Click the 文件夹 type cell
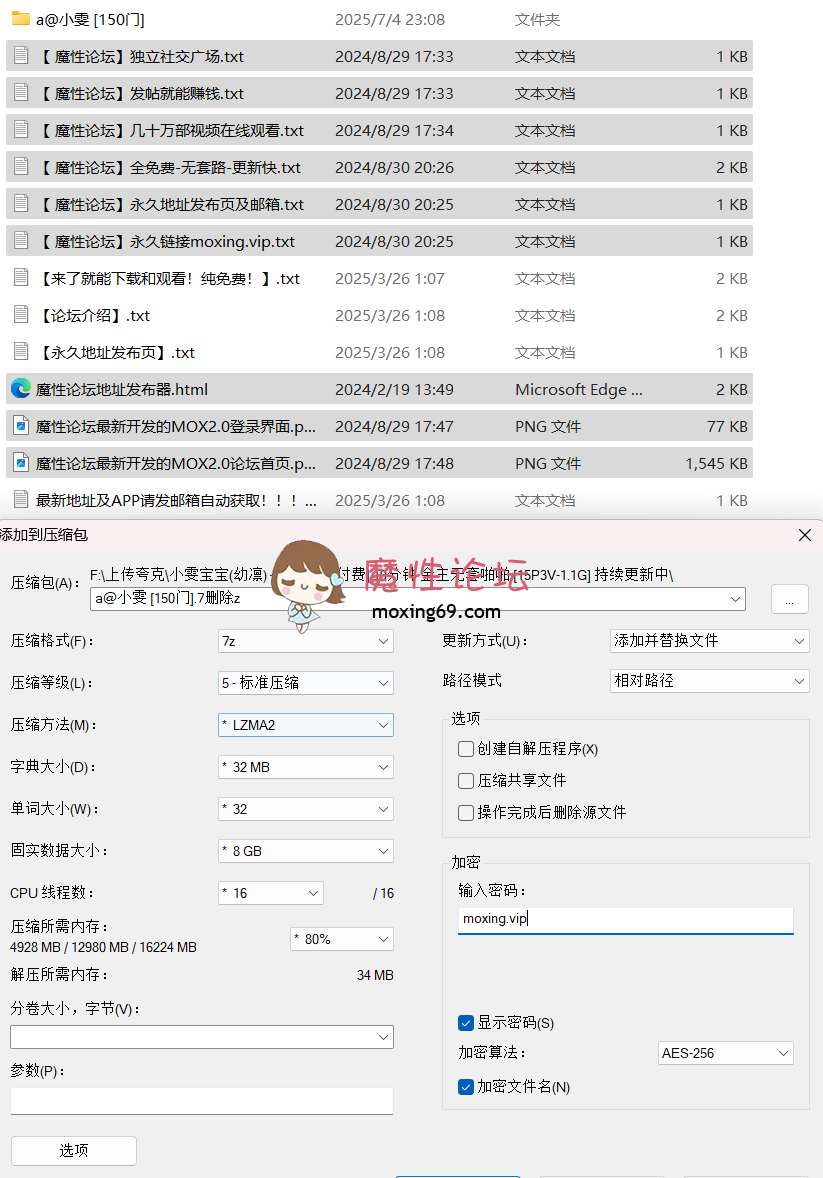823x1178 pixels. coord(537,20)
